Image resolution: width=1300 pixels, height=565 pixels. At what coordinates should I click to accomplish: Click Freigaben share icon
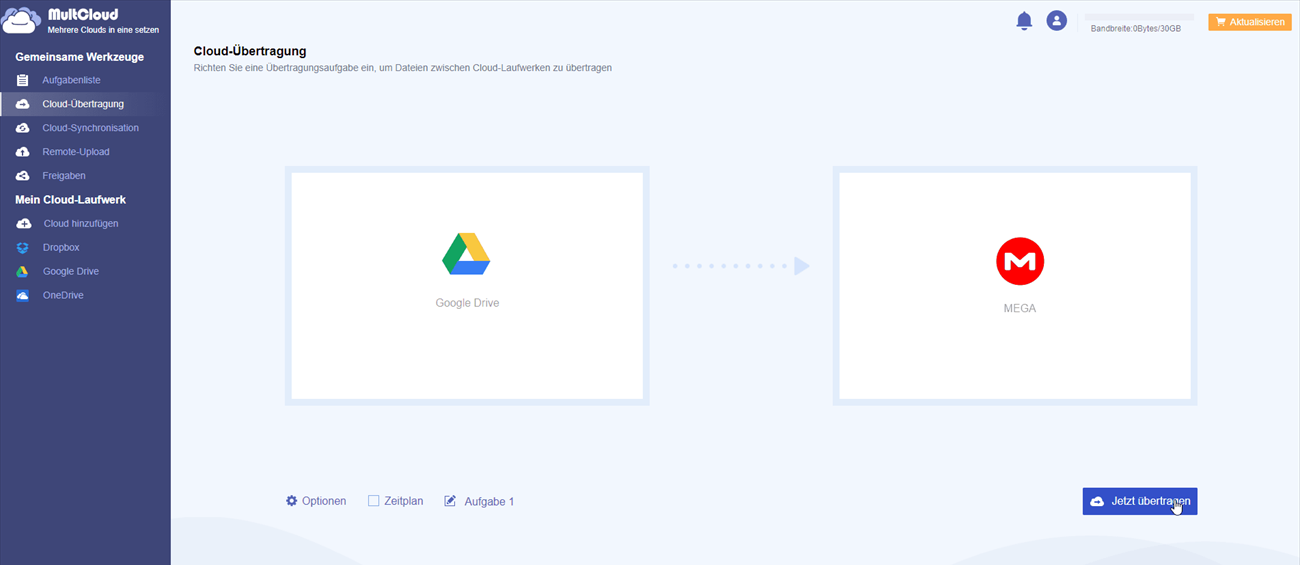click(22, 176)
